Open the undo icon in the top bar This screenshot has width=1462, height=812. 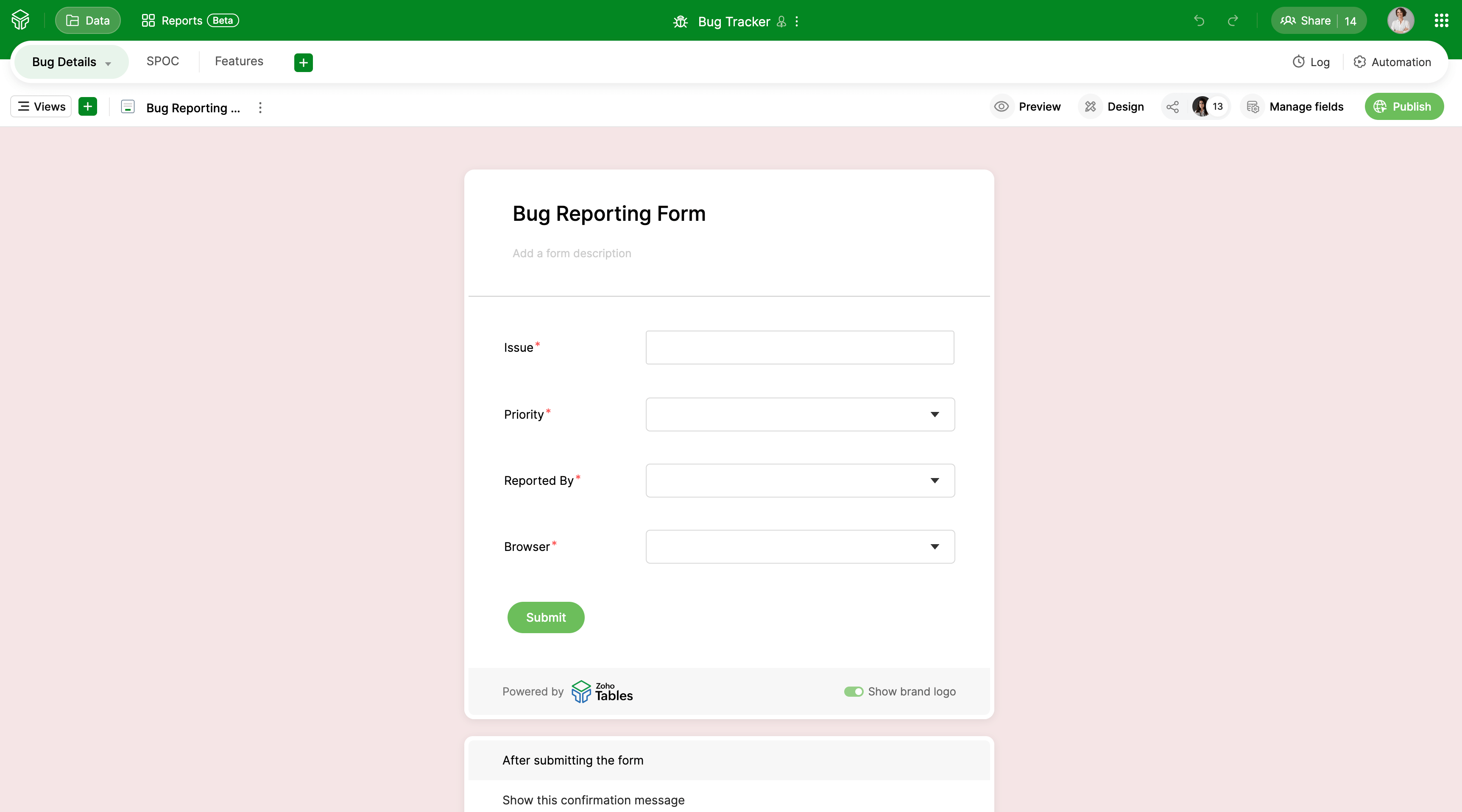[1199, 21]
